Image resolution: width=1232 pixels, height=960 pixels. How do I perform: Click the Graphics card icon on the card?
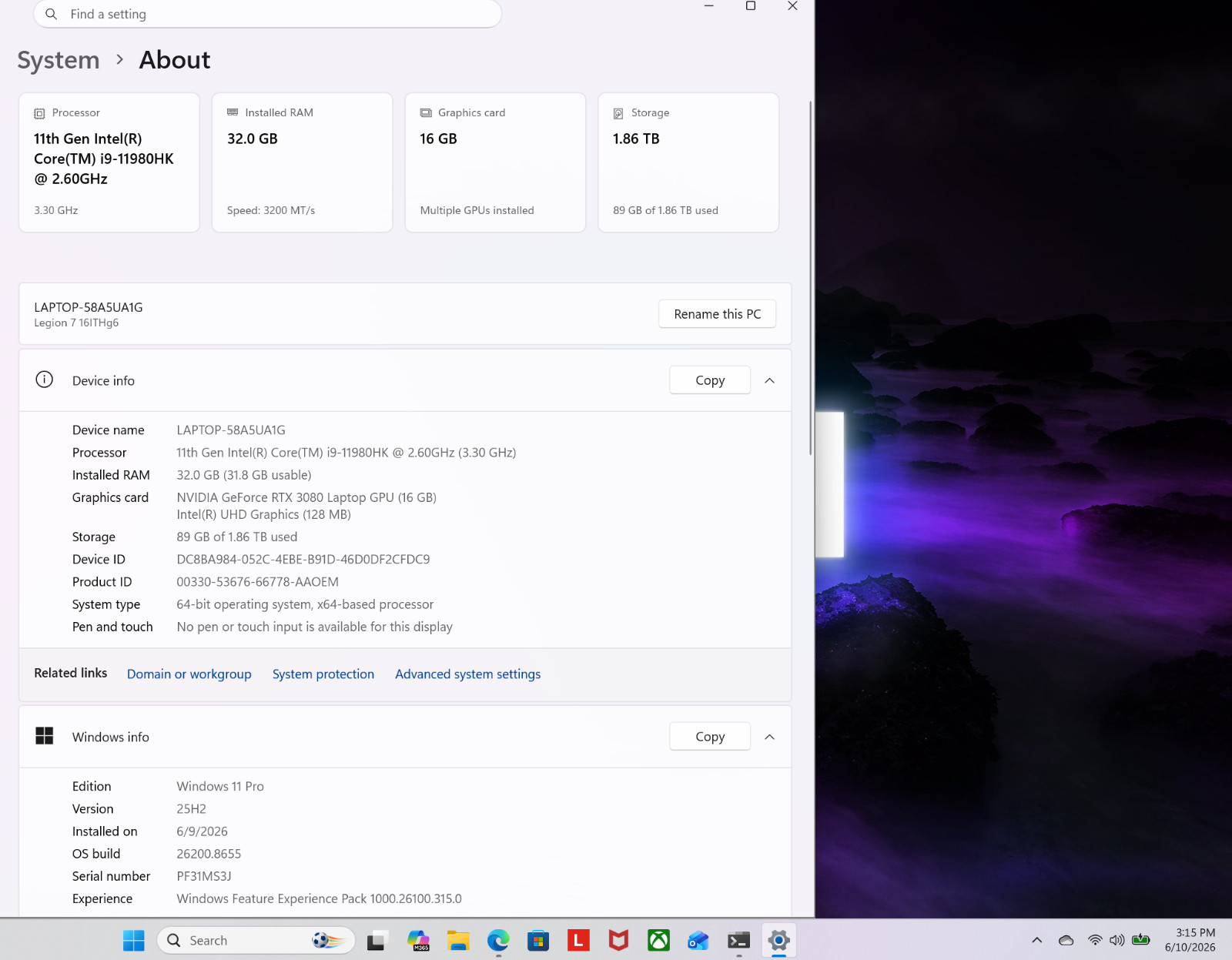pos(426,112)
